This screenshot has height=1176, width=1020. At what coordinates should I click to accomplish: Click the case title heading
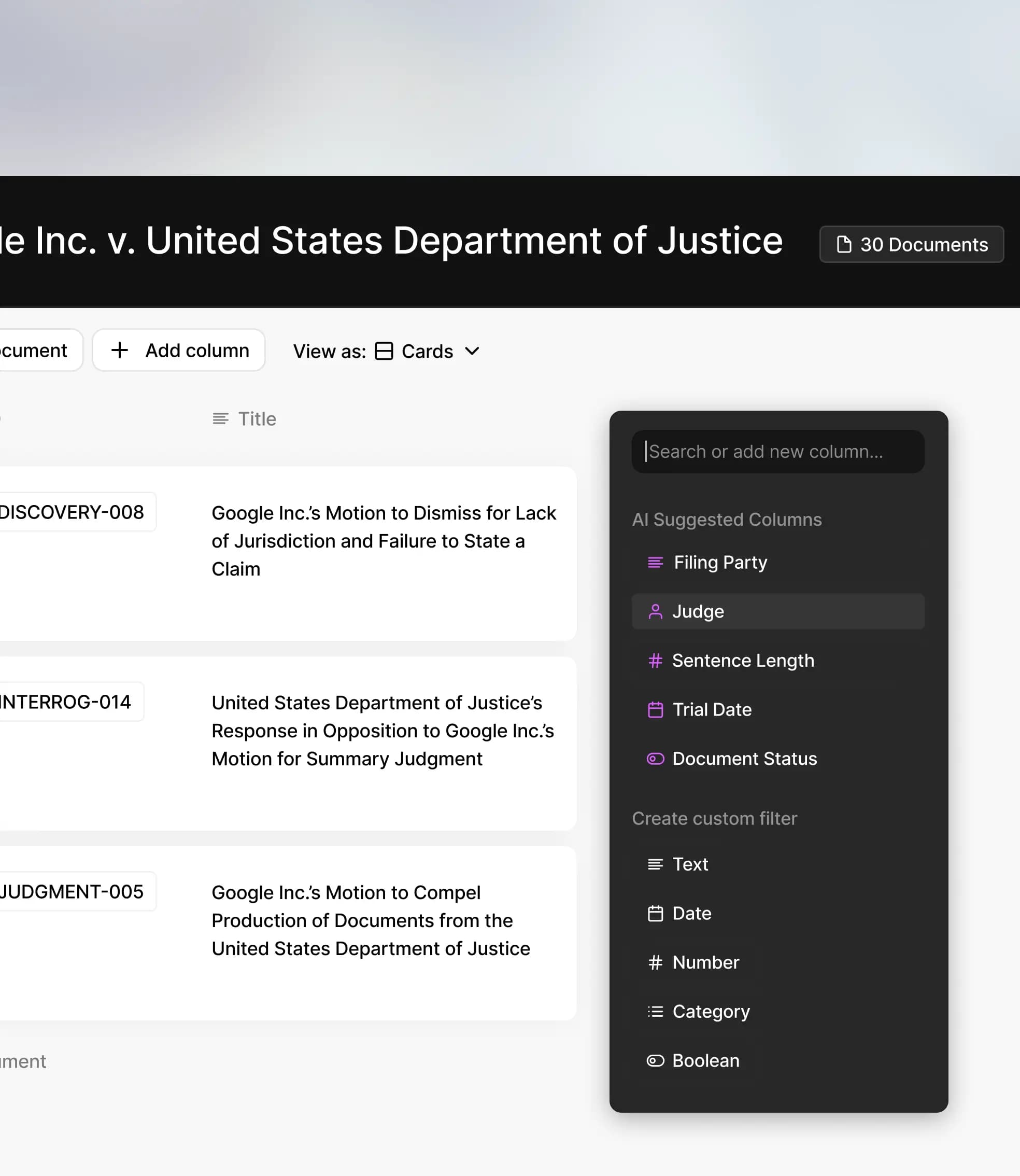click(x=392, y=240)
